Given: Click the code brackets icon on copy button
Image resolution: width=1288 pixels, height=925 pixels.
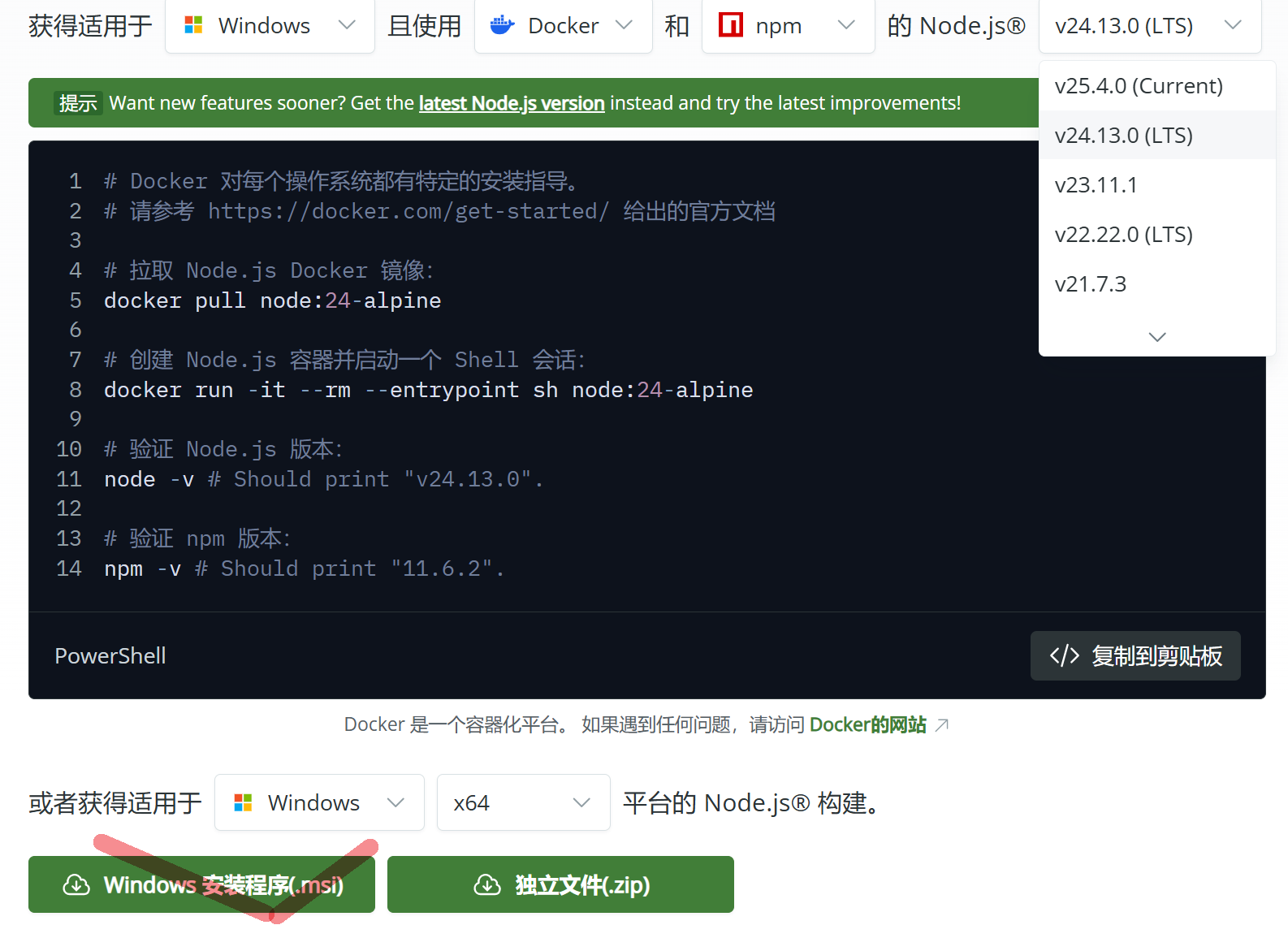Looking at the screenshot, I should [1065, 655].
